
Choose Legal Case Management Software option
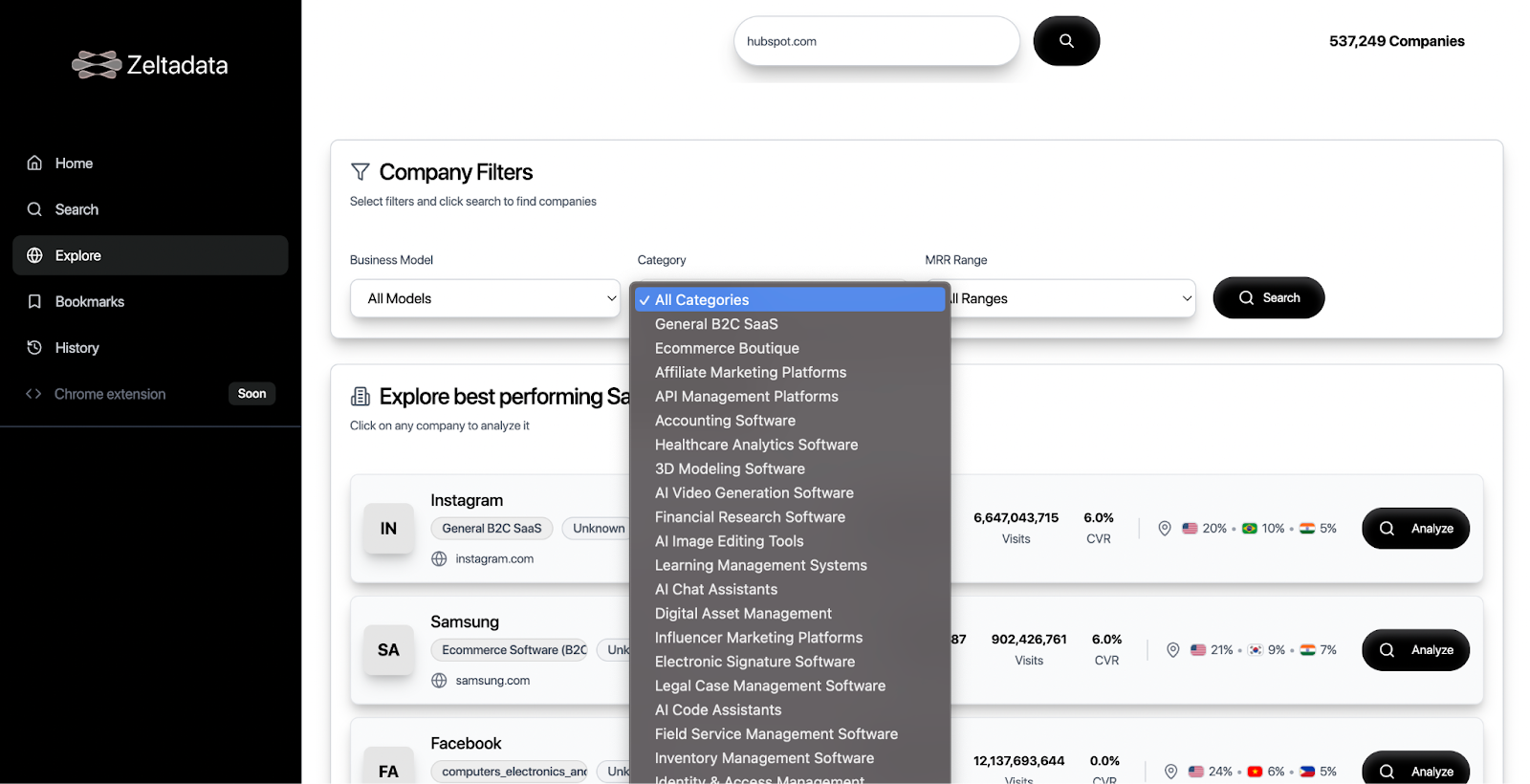(790, 686)
